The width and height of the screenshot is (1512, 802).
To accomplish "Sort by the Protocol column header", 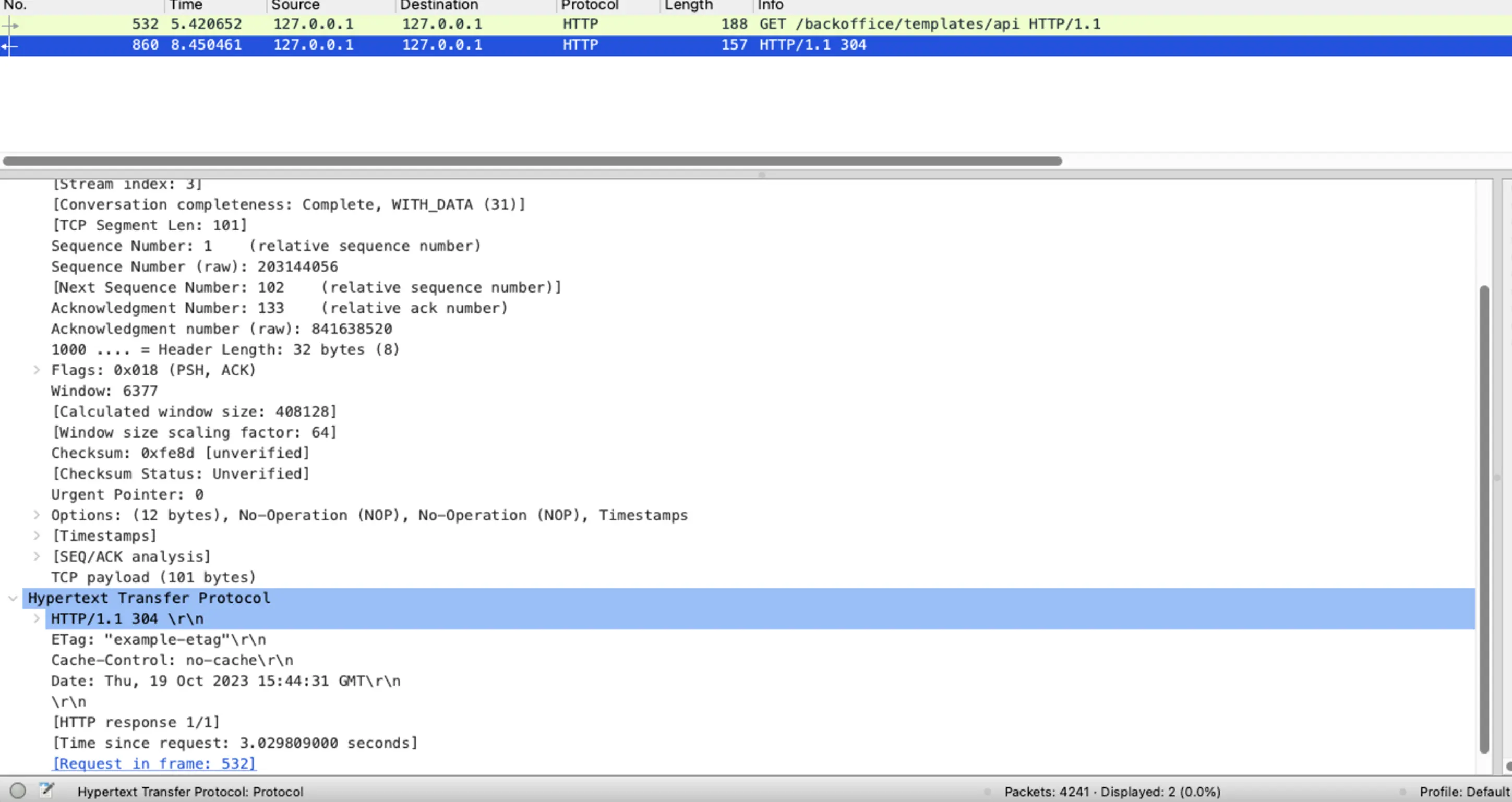I will click(x=590, y=5).
